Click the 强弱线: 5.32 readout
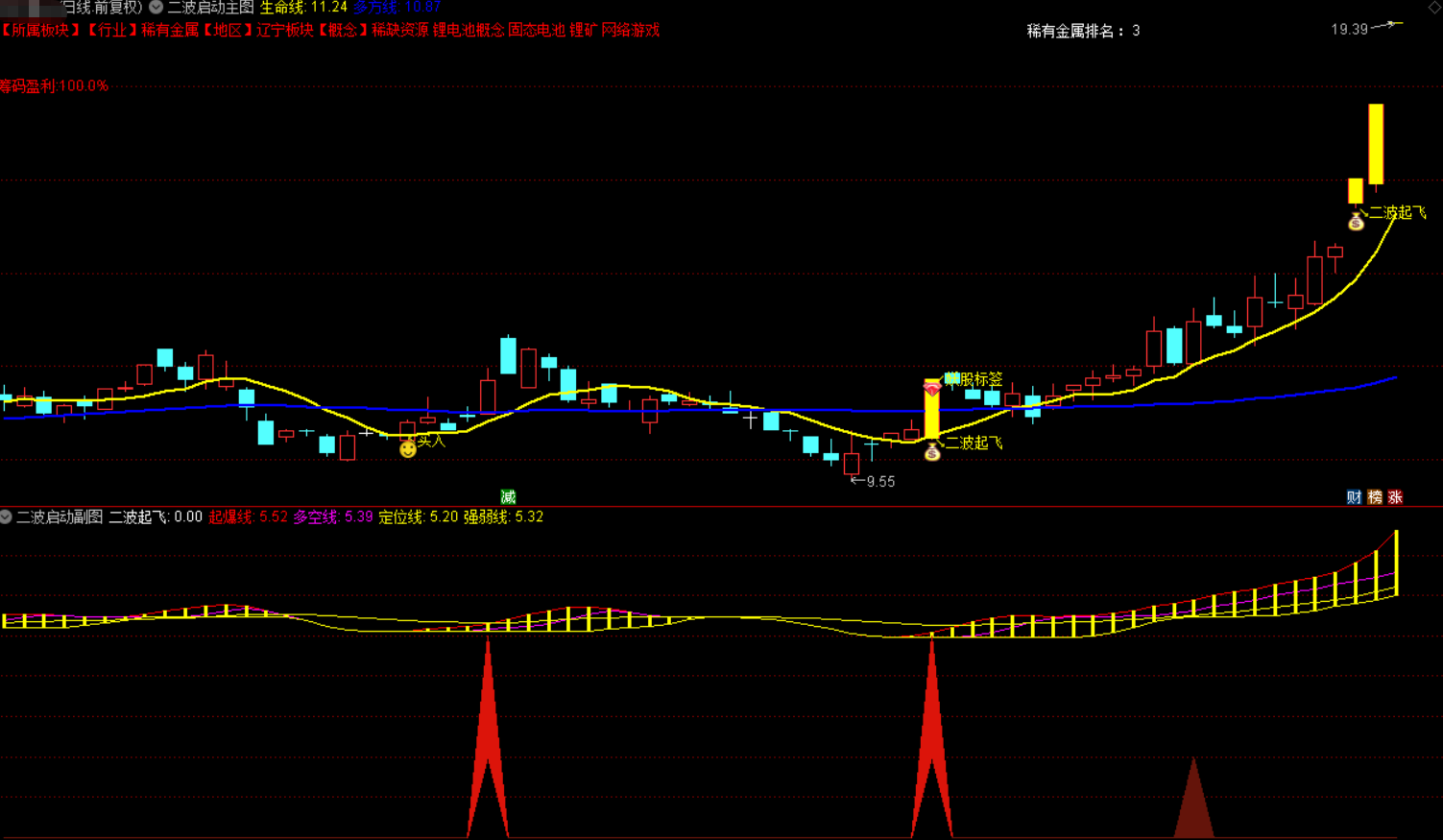 (503, 516)
